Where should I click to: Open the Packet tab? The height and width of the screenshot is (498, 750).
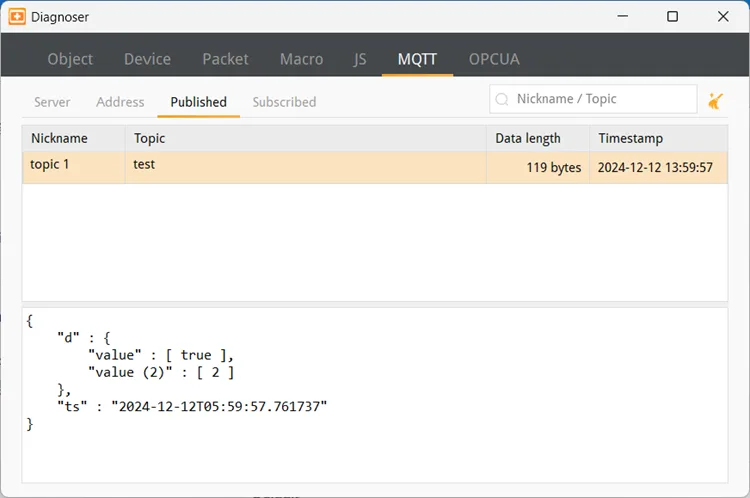pos(225,59)
